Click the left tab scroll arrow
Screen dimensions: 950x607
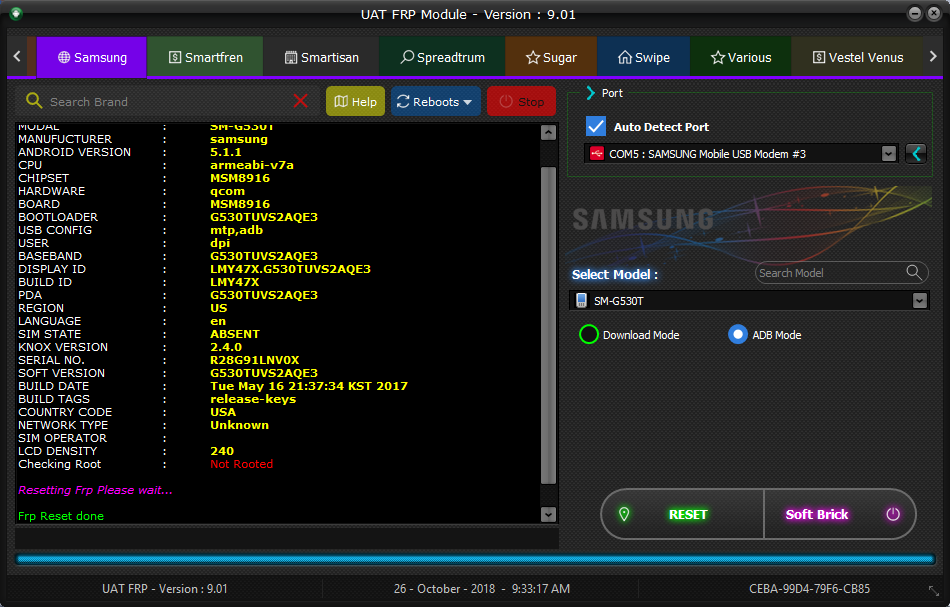tap(17, 56)
